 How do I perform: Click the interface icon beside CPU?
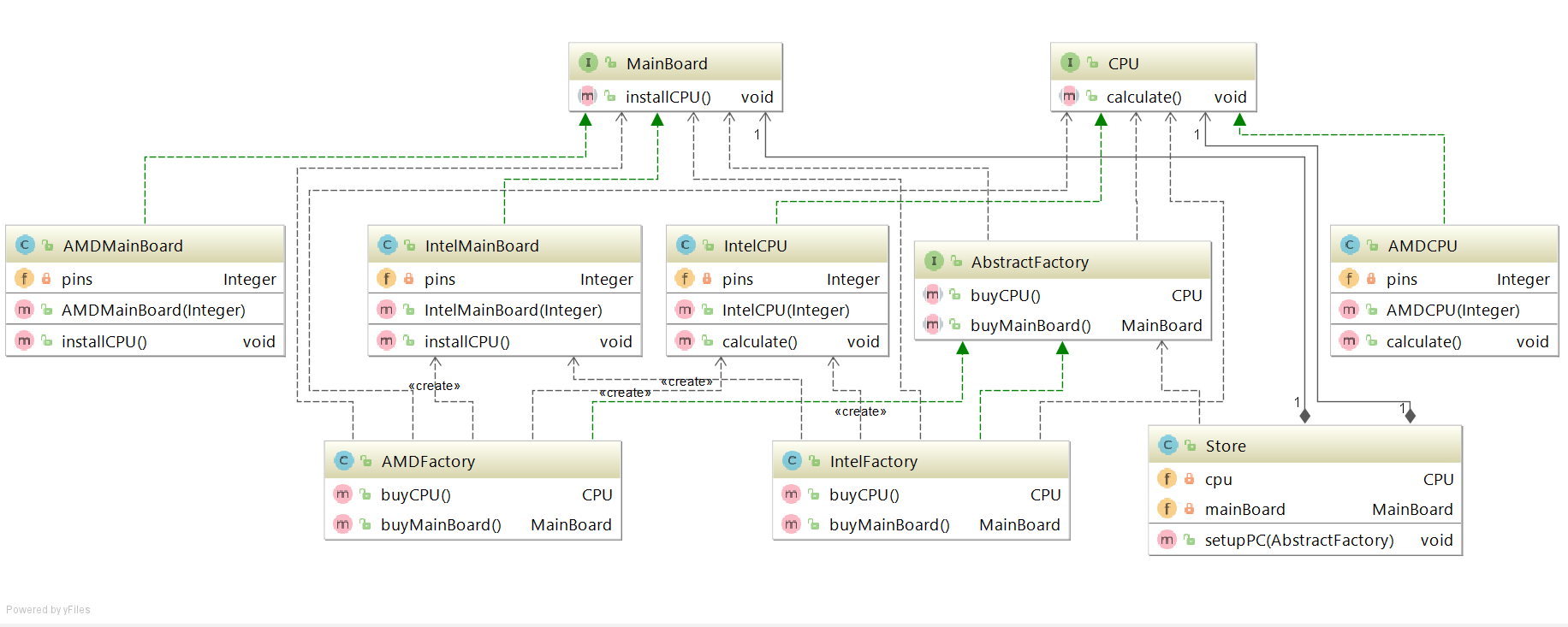click(1070, 62)
